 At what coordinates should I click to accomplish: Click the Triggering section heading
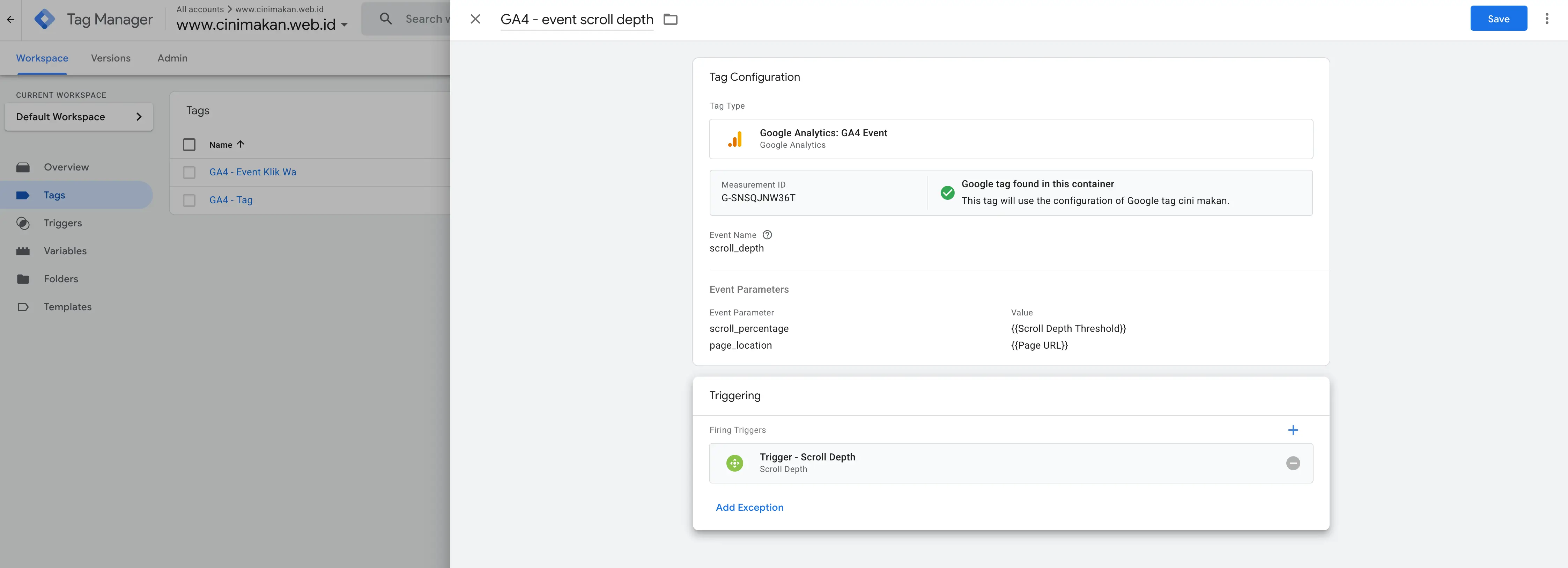735,395
